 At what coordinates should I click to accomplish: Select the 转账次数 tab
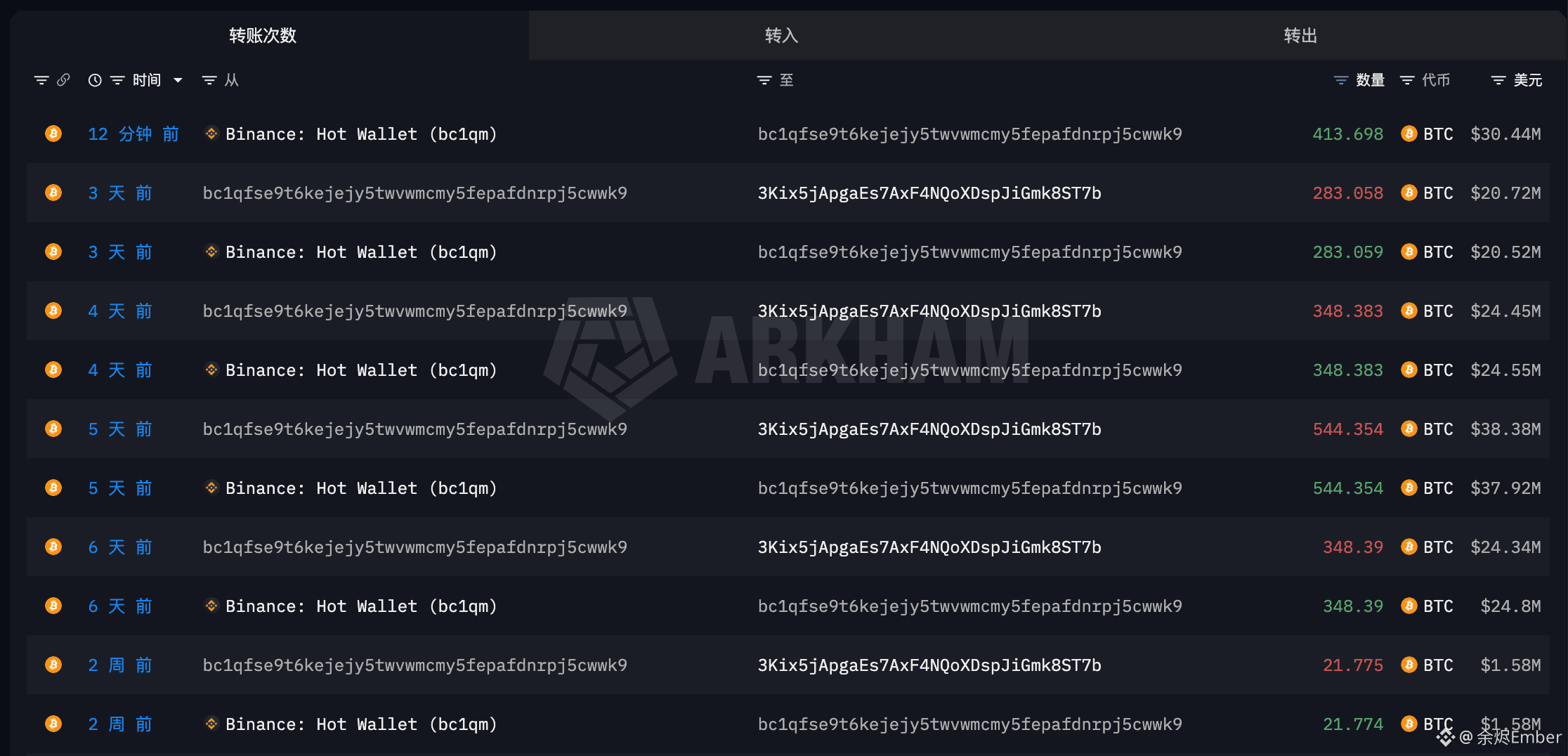point(263,35)
